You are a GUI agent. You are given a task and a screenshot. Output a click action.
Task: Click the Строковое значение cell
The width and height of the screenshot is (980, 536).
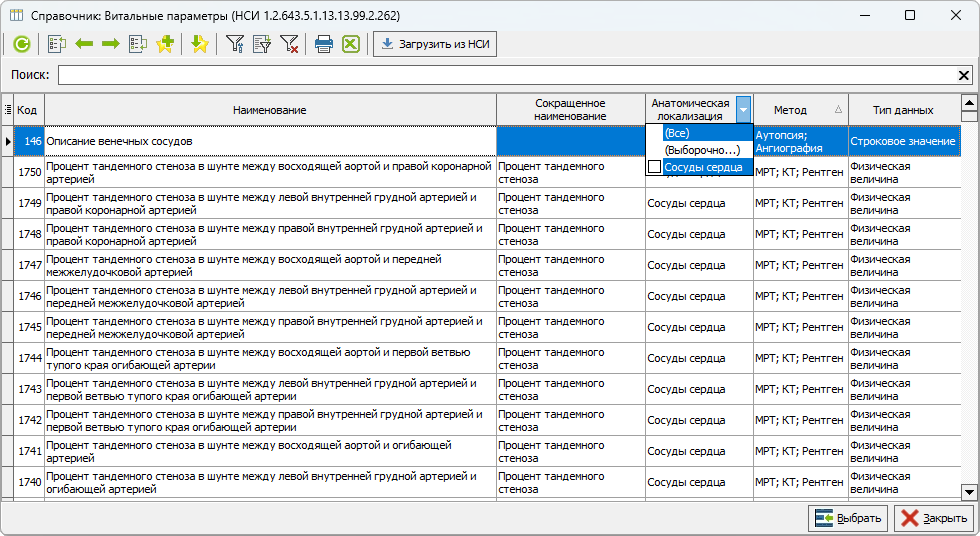904,141
